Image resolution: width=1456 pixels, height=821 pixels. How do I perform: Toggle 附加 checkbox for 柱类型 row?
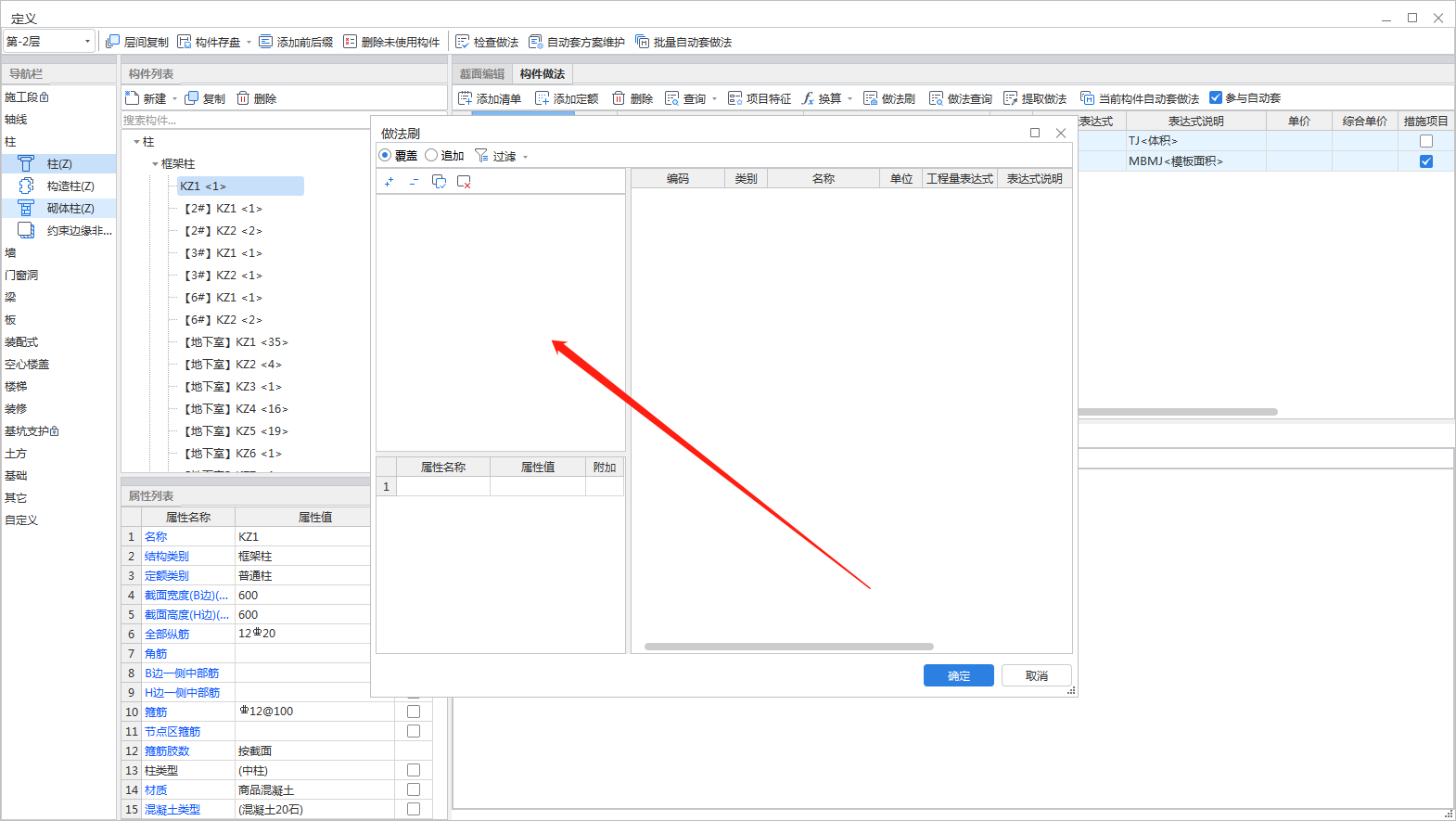(x=414, y=770)
